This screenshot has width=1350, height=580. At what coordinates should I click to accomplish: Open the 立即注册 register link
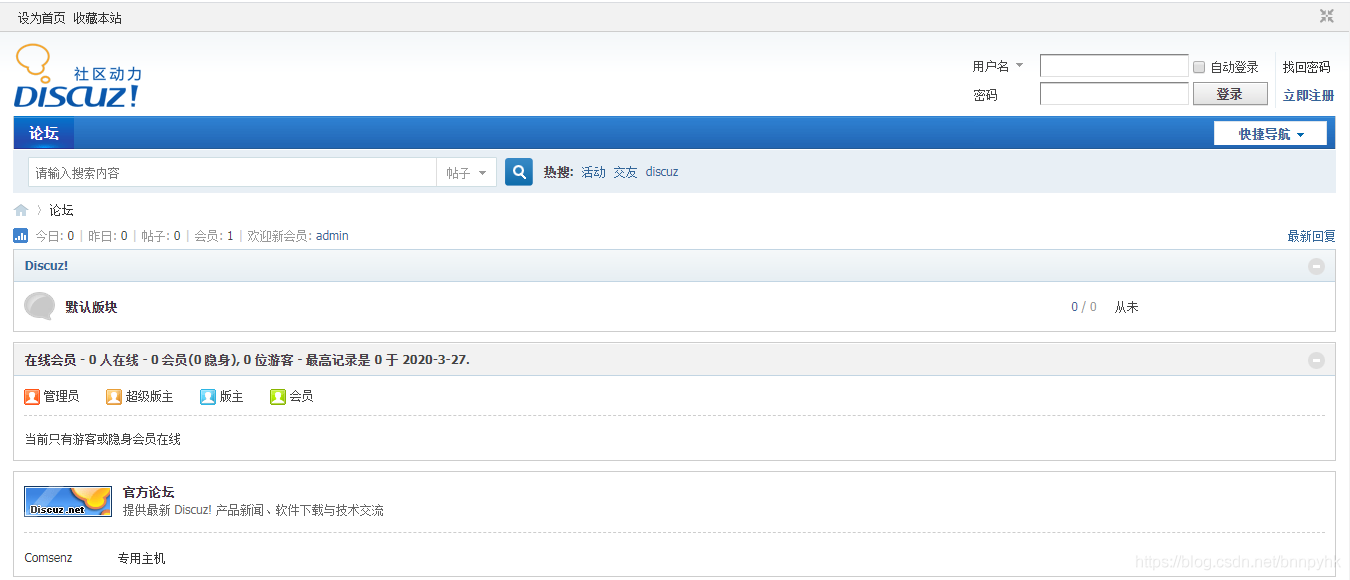point(1309,95)
